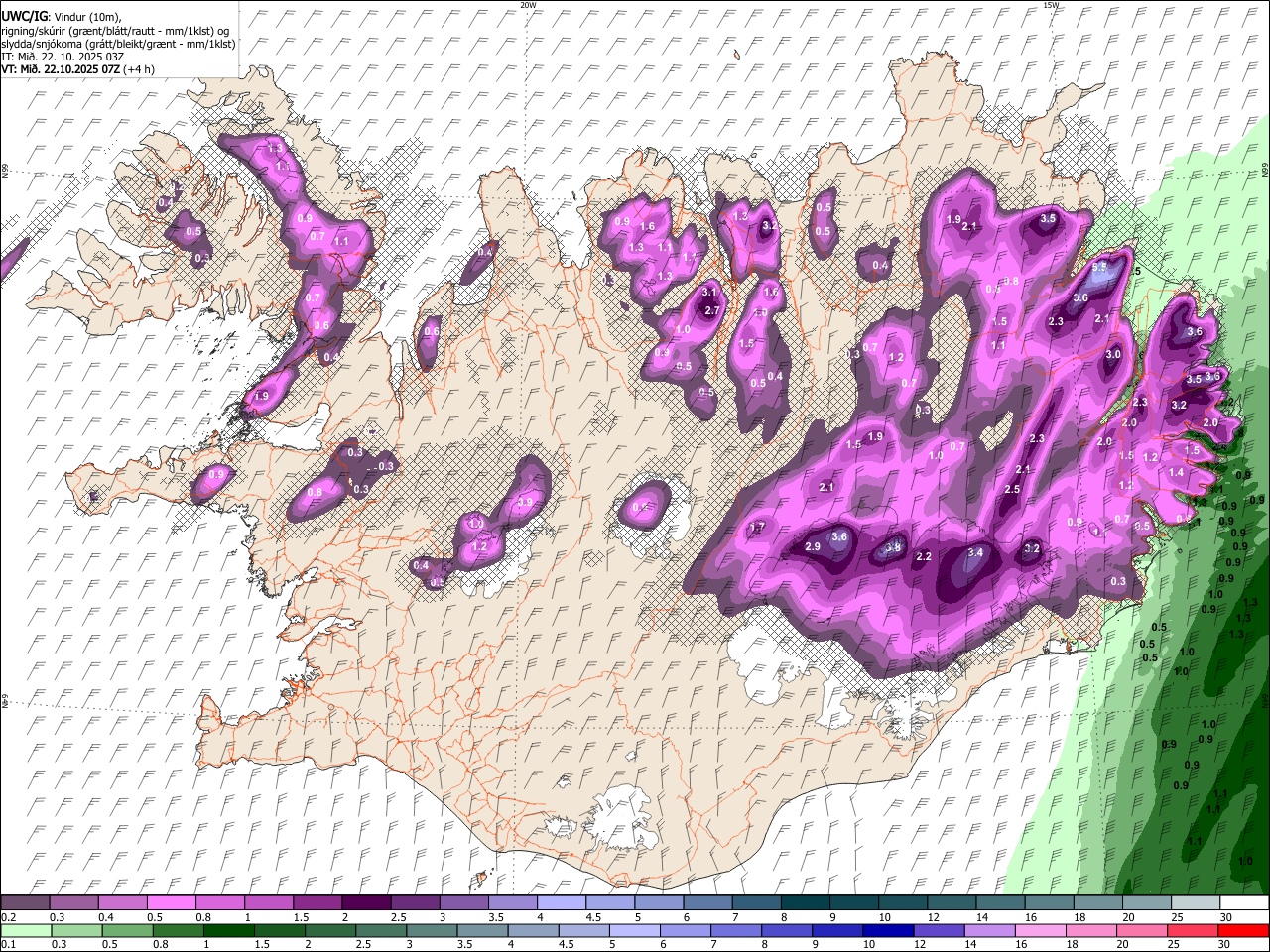1270x952 pixels.
Task: Click the 2.7 snowfall value
Action: [711, 310]
